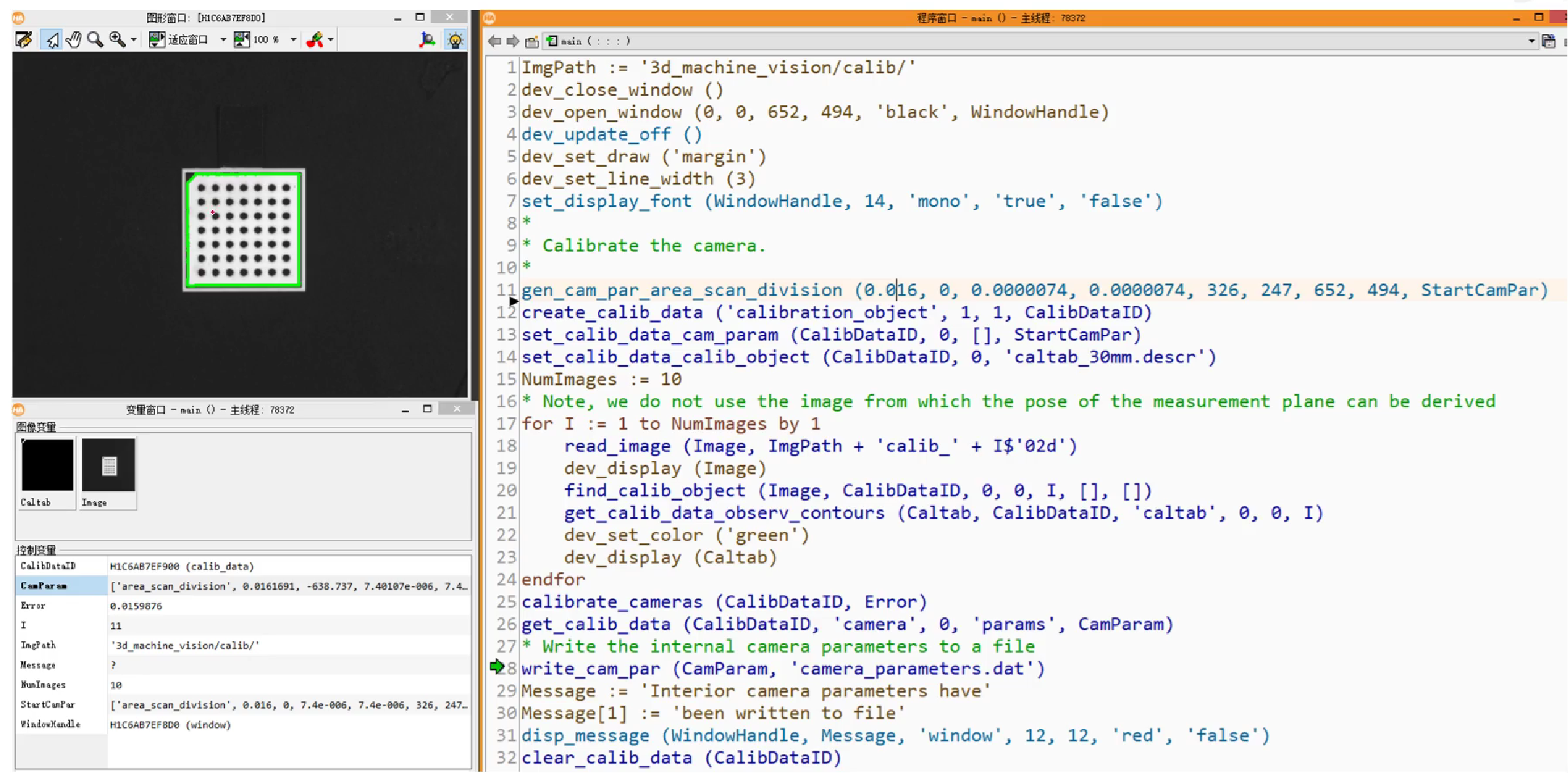This screenshot has height=773, width=1568.
Task: Click the zoom-in magnifier icon
Action: tap(117, 40)
